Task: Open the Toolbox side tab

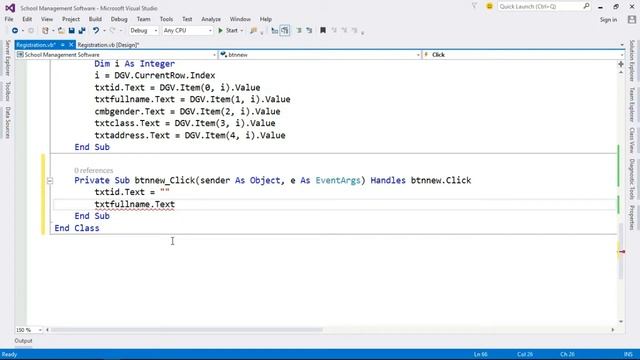Action: point(7,91)
